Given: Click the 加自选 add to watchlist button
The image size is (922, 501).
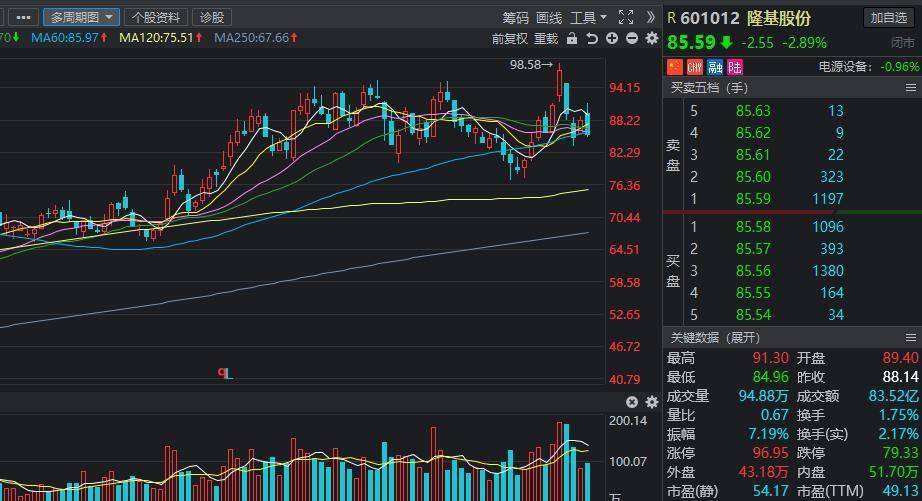Looking at the screenshot, I should (889, 18).
